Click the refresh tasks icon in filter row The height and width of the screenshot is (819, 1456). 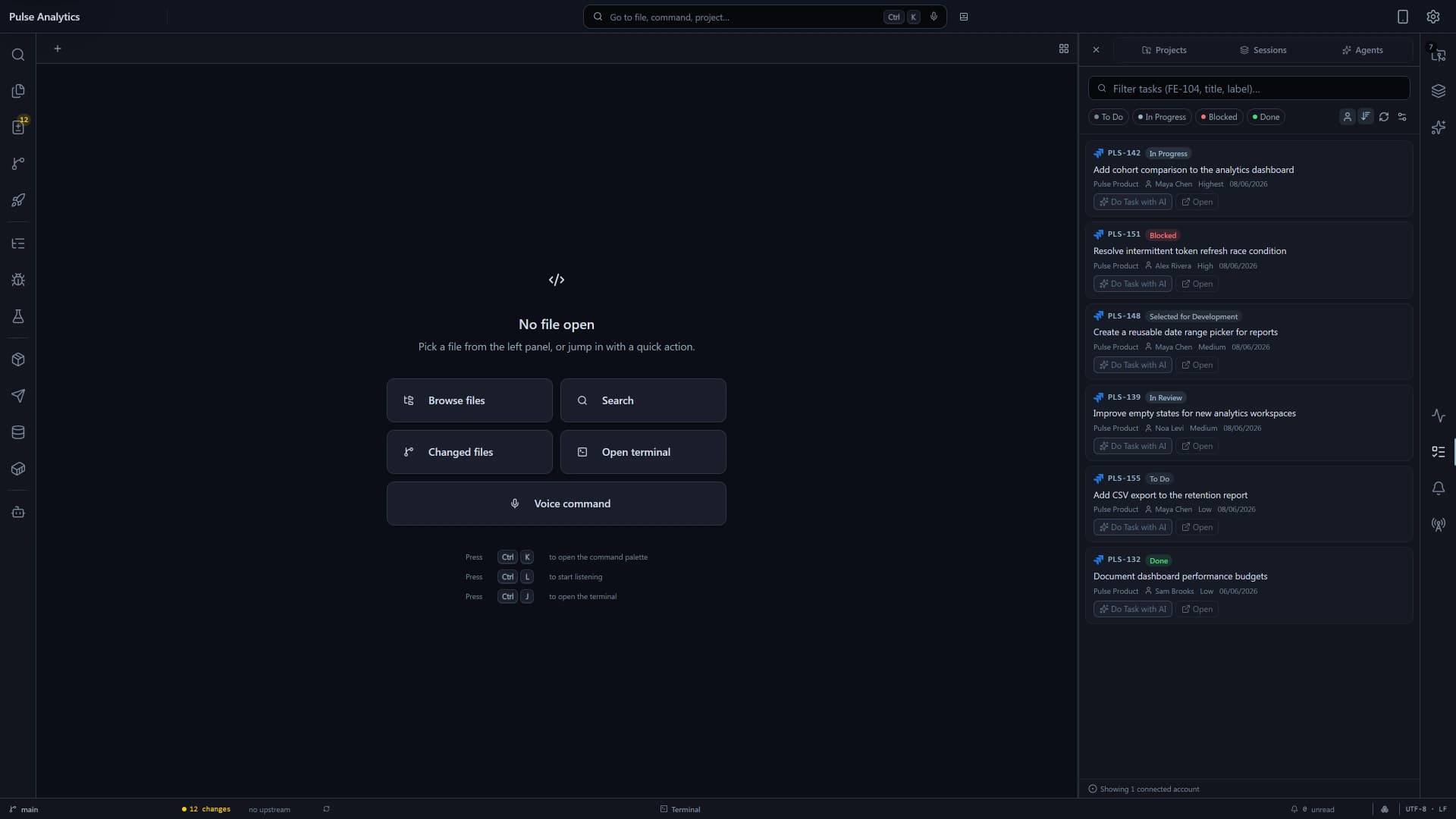[x=1384, y=117]
